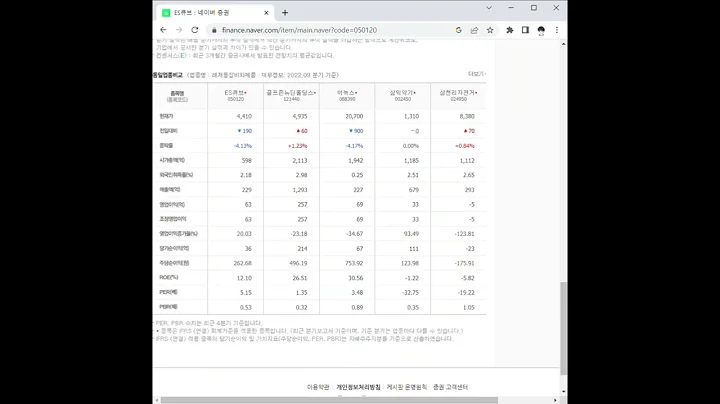Open the 삼익악기 column header link
This screenshot has height=404, width=720.
click(403, 95)
